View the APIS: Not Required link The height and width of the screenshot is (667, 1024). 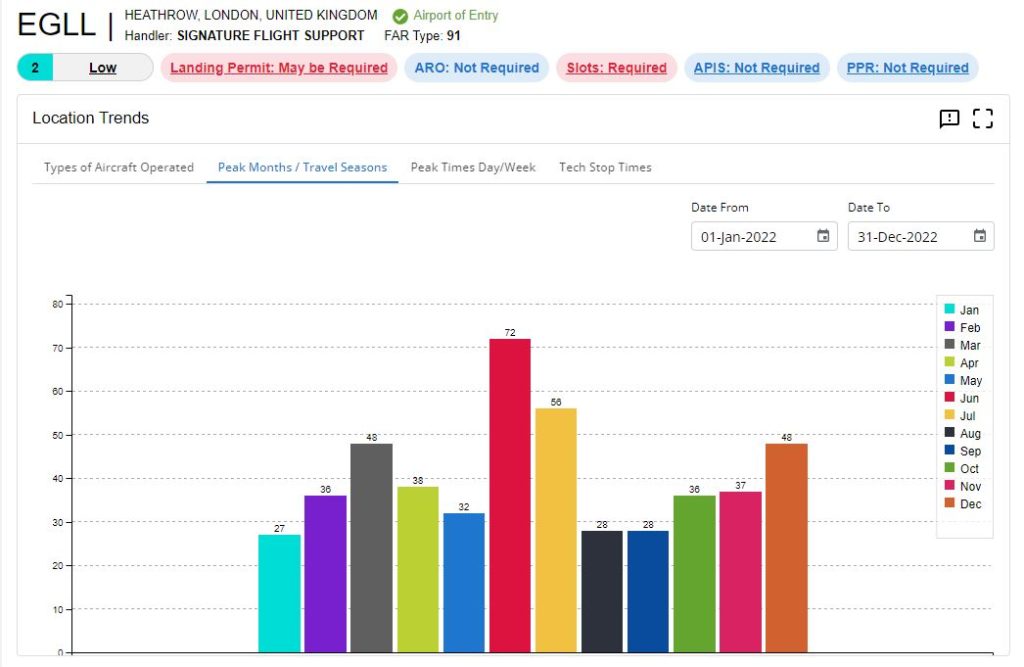(x=756, y=68)
